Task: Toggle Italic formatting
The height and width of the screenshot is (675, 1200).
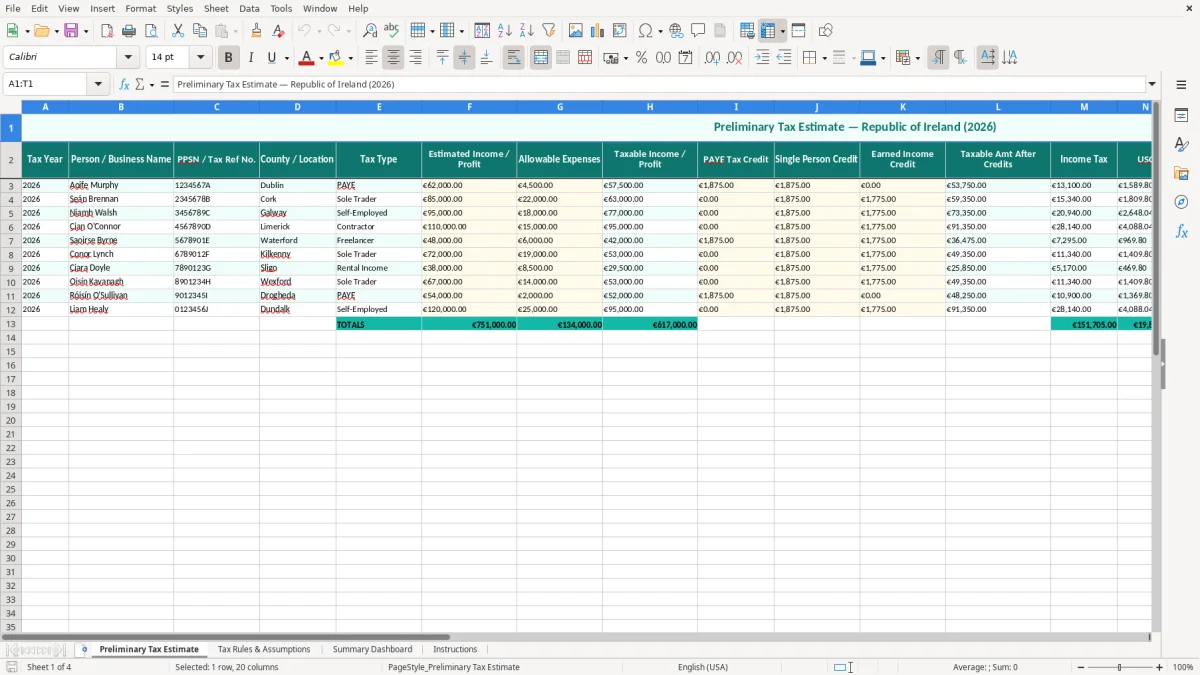Action: click(x=251, y=58)
